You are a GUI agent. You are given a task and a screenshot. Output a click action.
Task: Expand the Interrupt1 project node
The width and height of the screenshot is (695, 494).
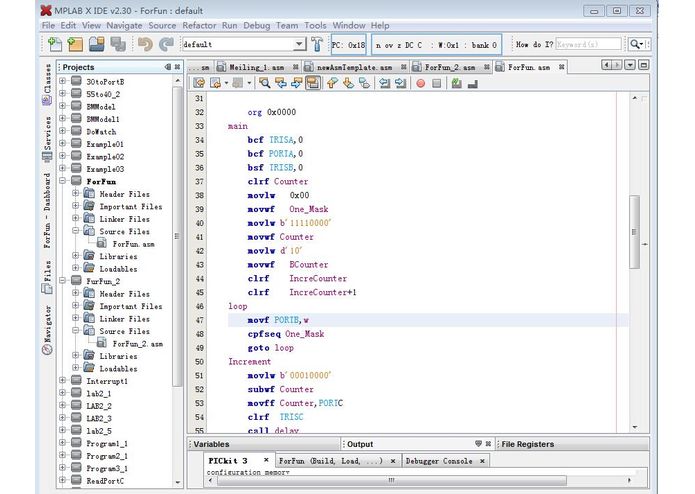62,380
